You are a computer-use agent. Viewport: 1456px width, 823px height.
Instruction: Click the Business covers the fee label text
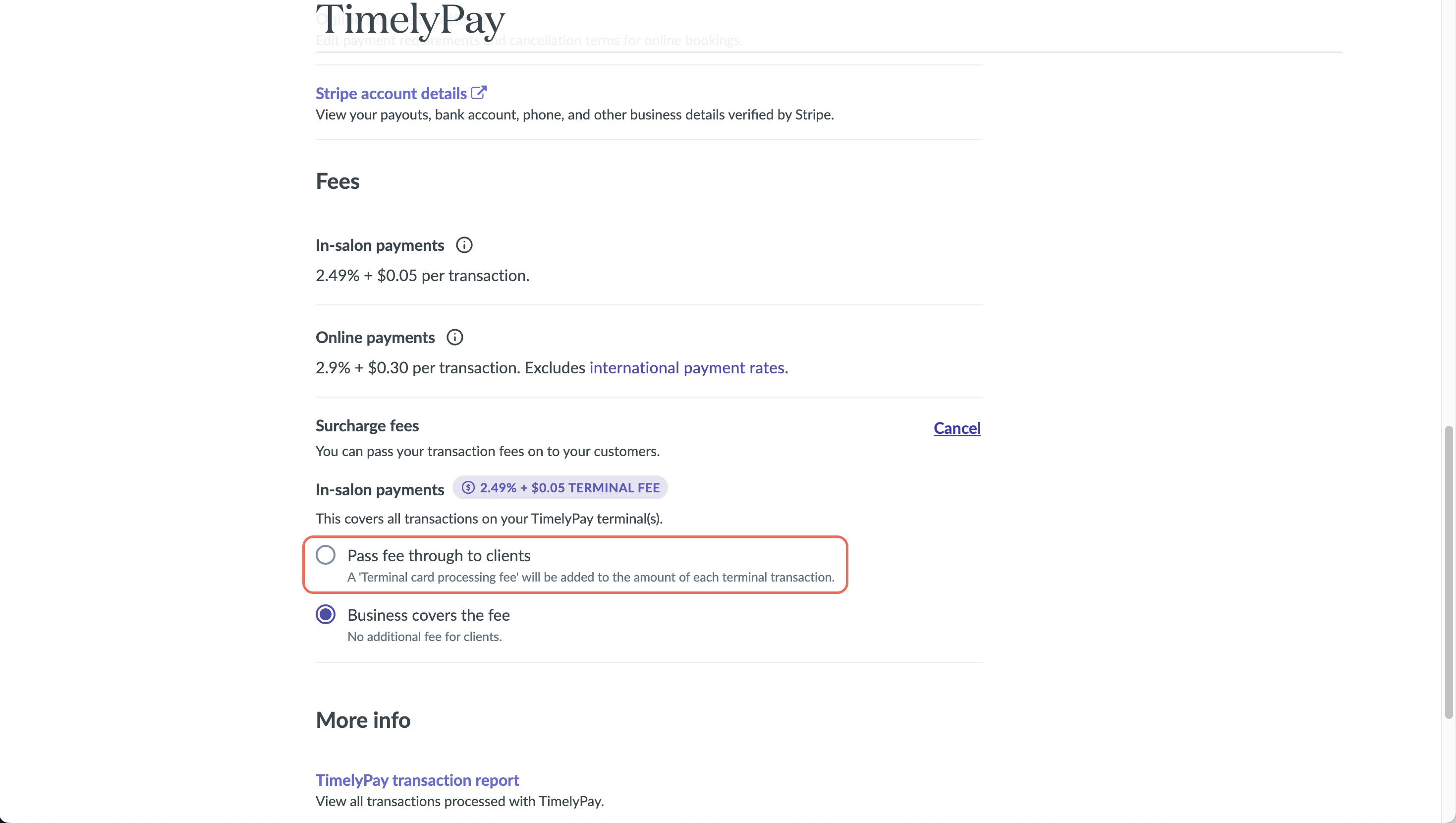pyautogui.click(x=429, y=615)
